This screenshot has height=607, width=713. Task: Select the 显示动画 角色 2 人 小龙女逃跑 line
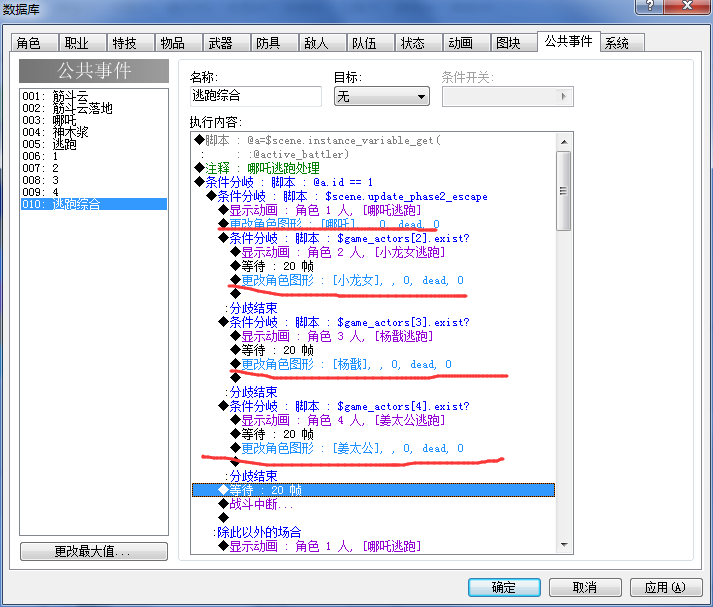click(373, 252)
